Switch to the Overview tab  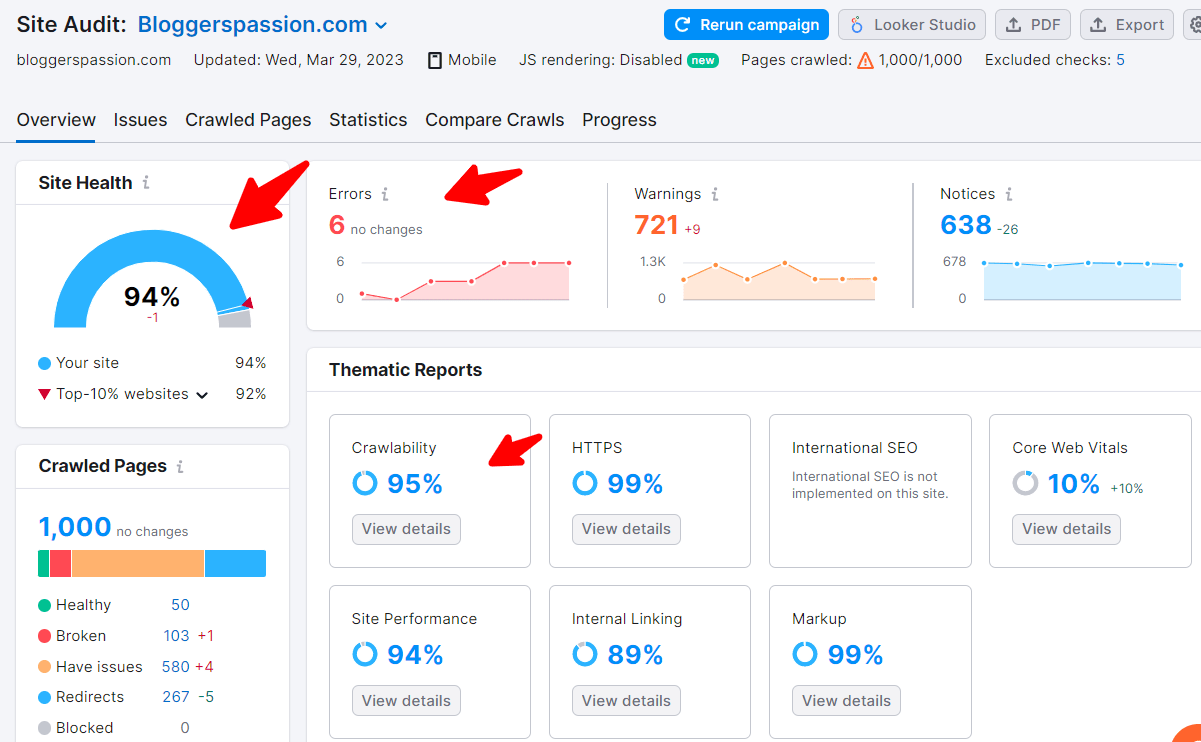pos(56,120)
